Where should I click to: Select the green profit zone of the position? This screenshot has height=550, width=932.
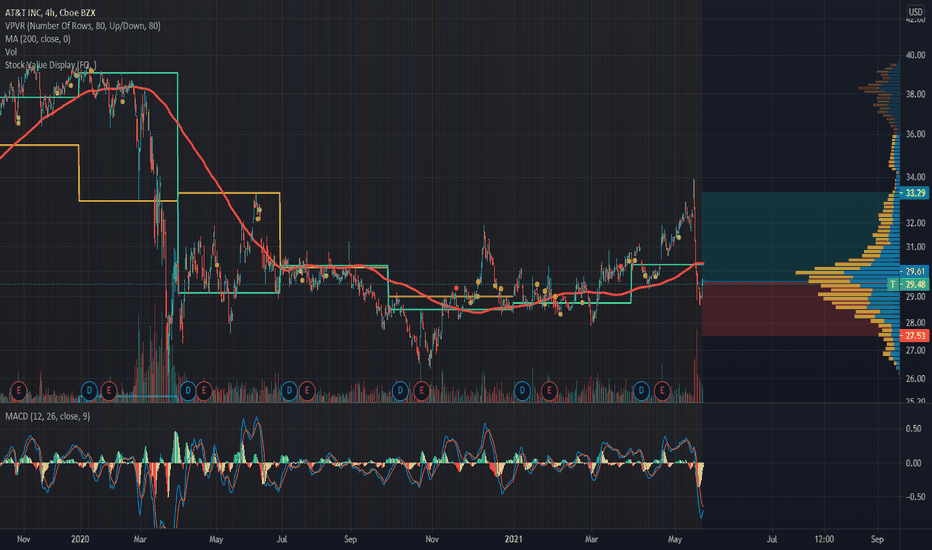click(x=800, y=237)
